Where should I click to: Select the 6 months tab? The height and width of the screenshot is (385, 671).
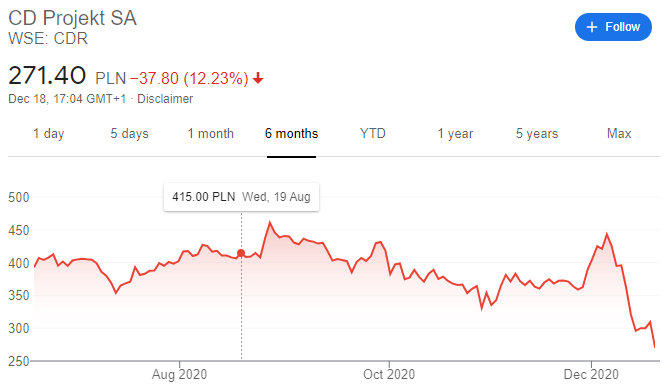pos(291,133)
